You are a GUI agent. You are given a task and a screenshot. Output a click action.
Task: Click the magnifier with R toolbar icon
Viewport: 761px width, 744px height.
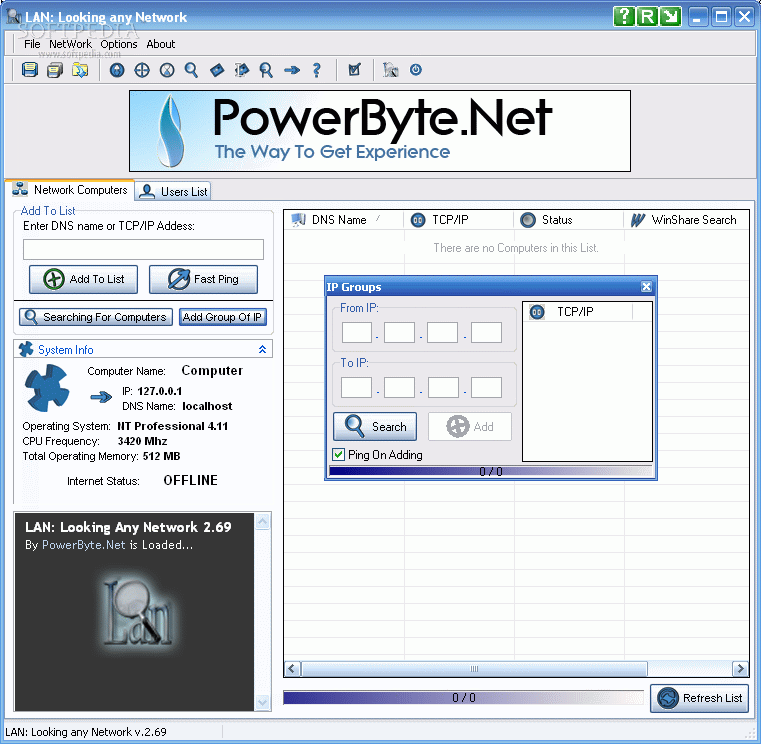click(x=266, y=70)
